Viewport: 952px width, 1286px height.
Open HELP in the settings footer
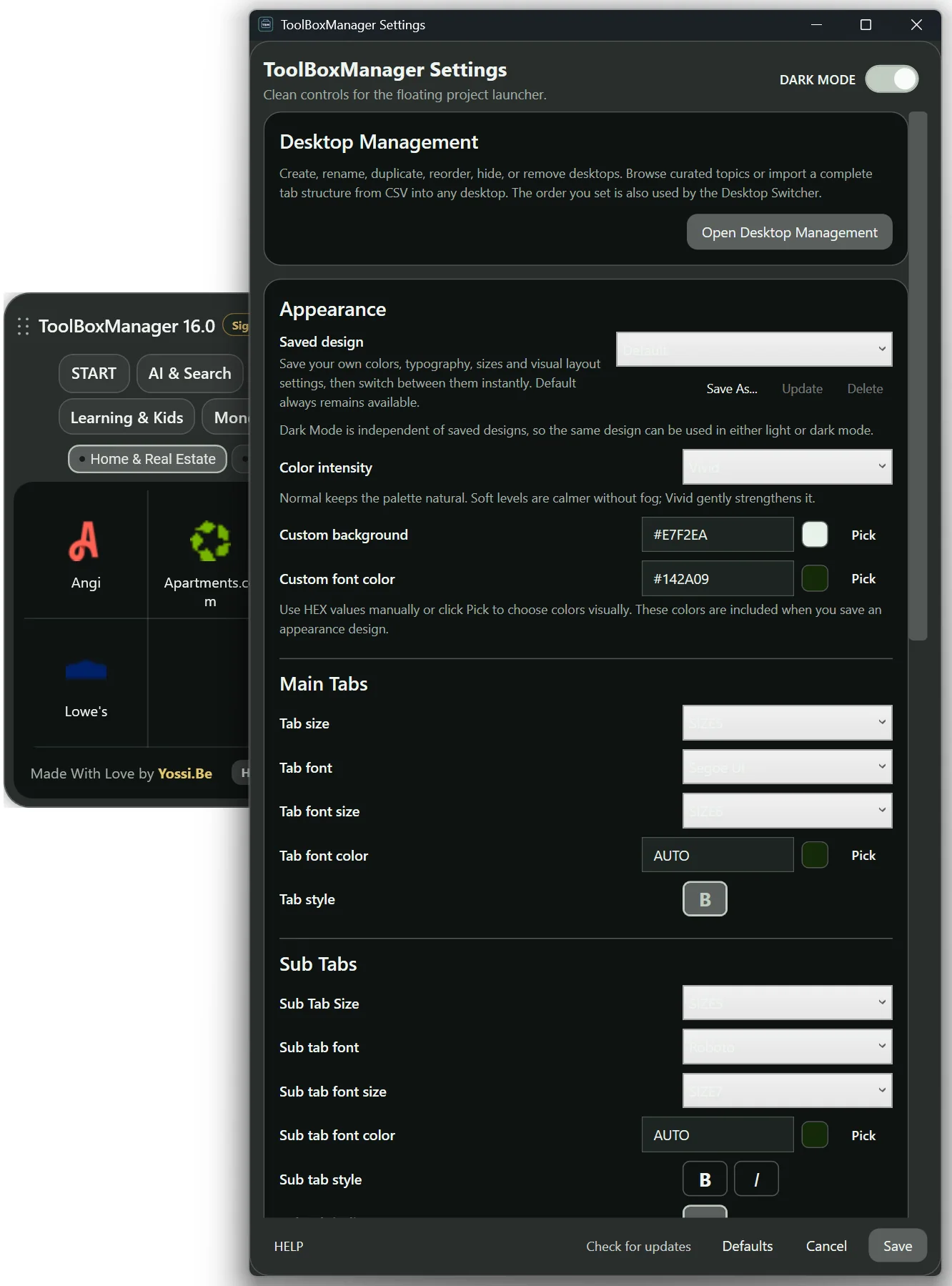pyautogui.click(x=289, y=1246)
